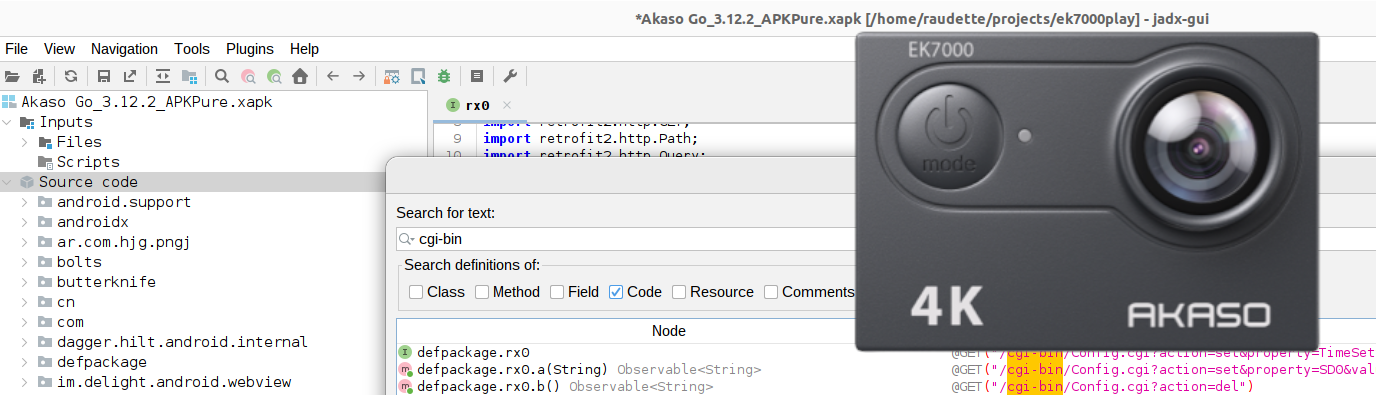
Task: Open the Tools menu
Action: (x=192, y=49)
